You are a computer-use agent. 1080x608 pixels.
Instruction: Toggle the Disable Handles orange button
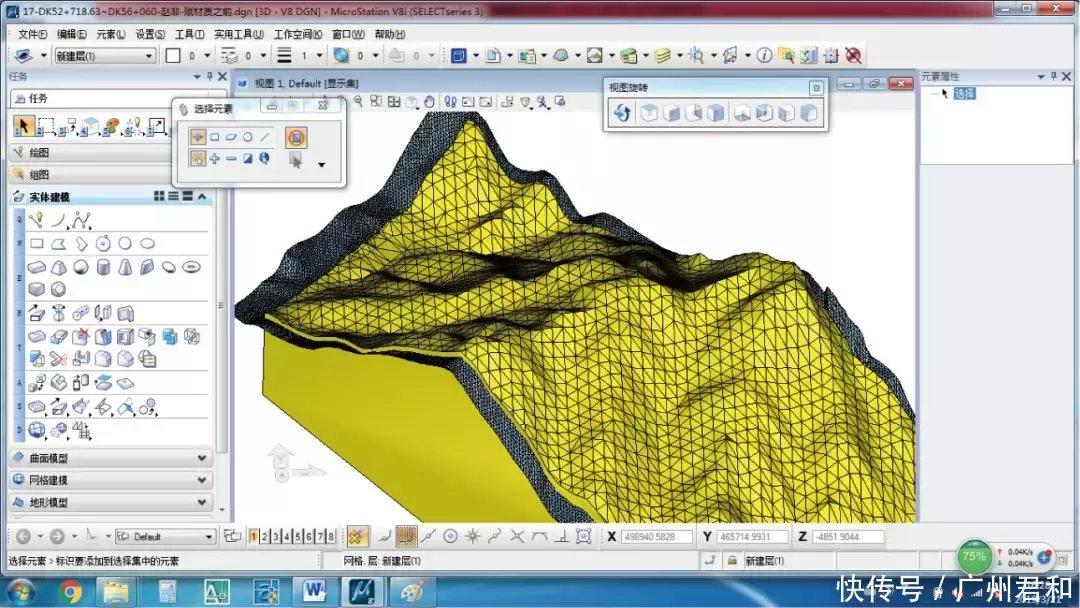296,137
